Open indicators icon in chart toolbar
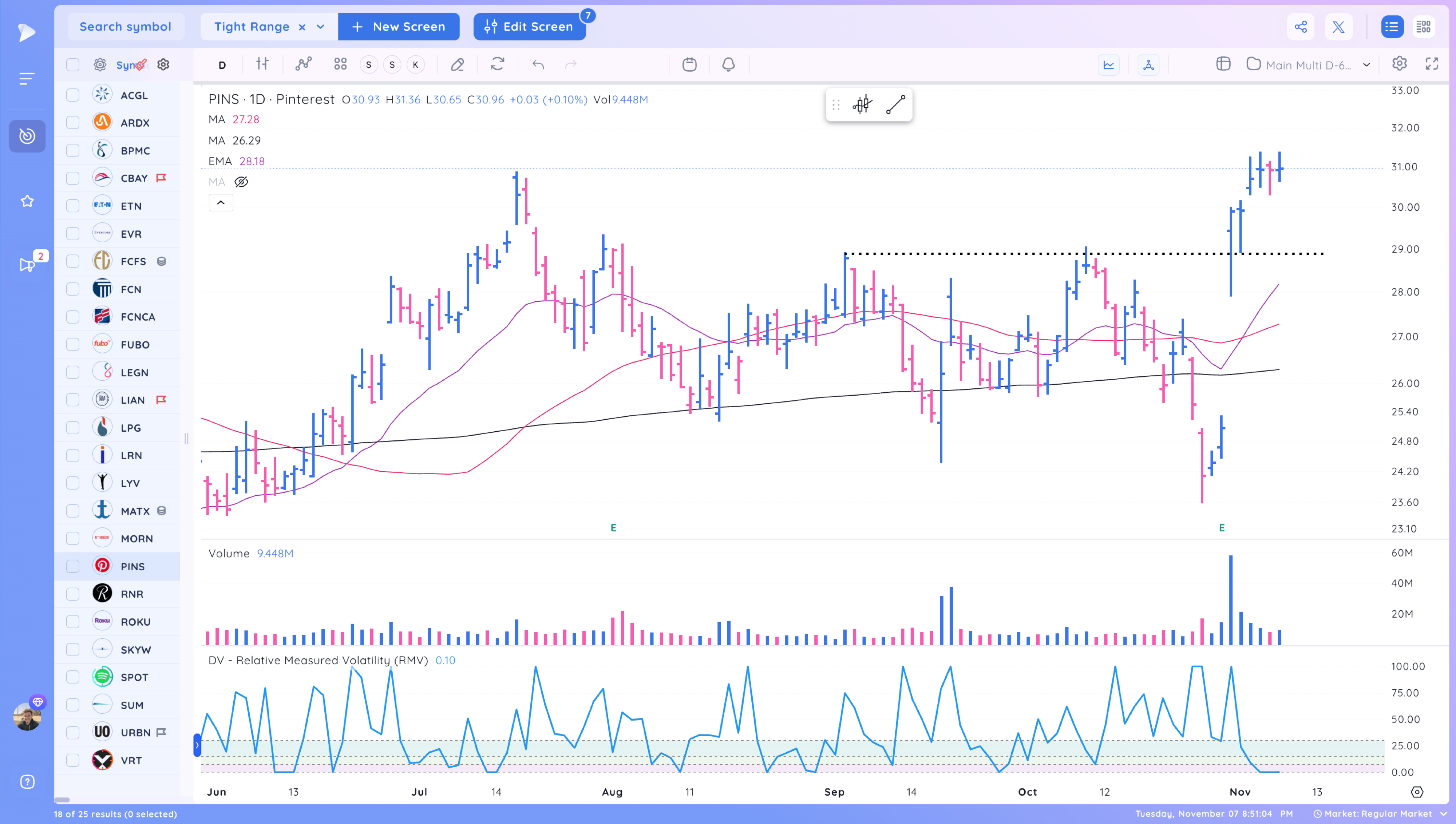The width and height of the screenshot is (1456, 824). click(303, 64)
